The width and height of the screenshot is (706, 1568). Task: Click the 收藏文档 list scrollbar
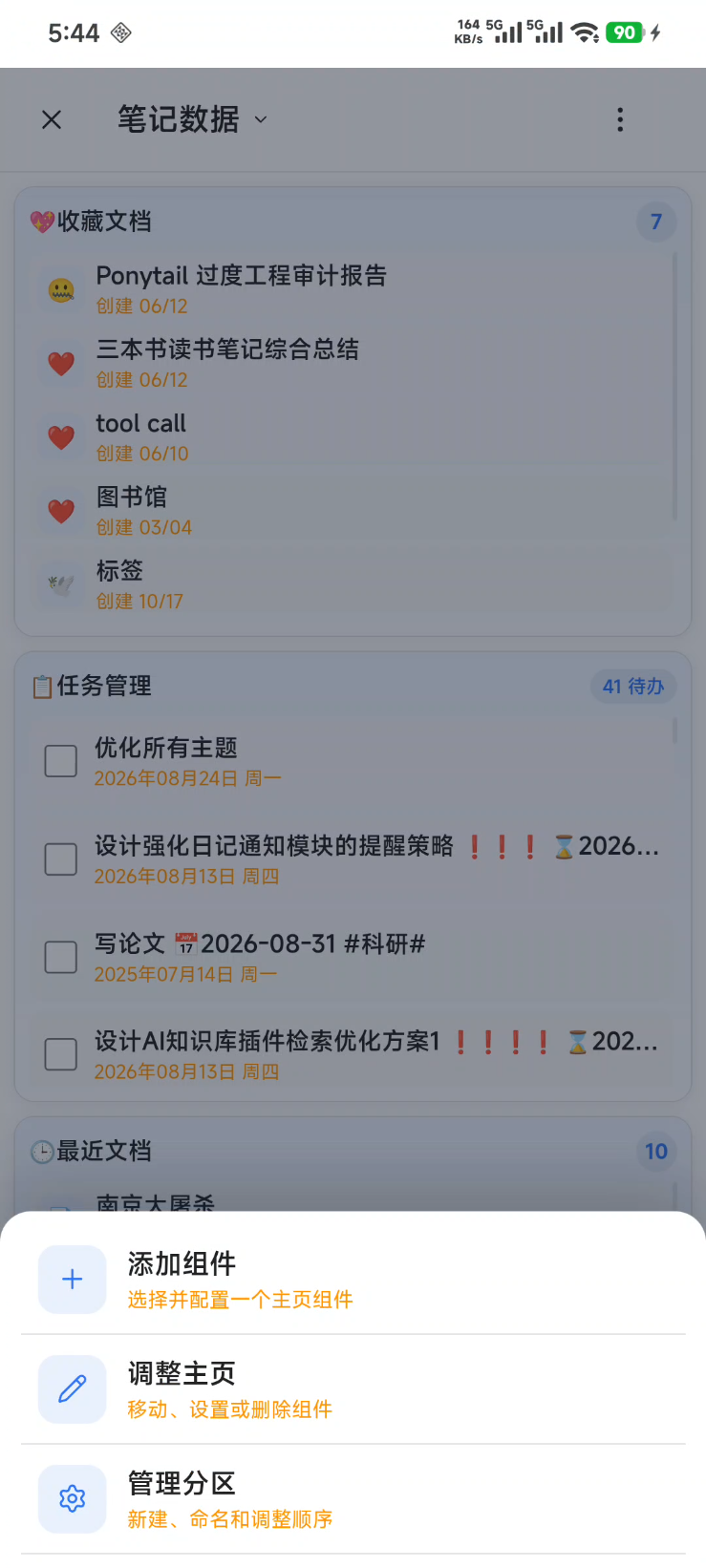[x=674, y=387]
